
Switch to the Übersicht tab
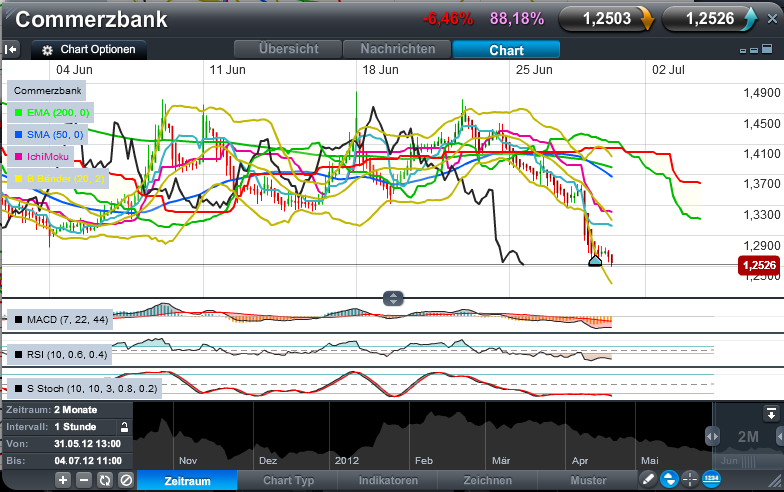pos(288,49)
